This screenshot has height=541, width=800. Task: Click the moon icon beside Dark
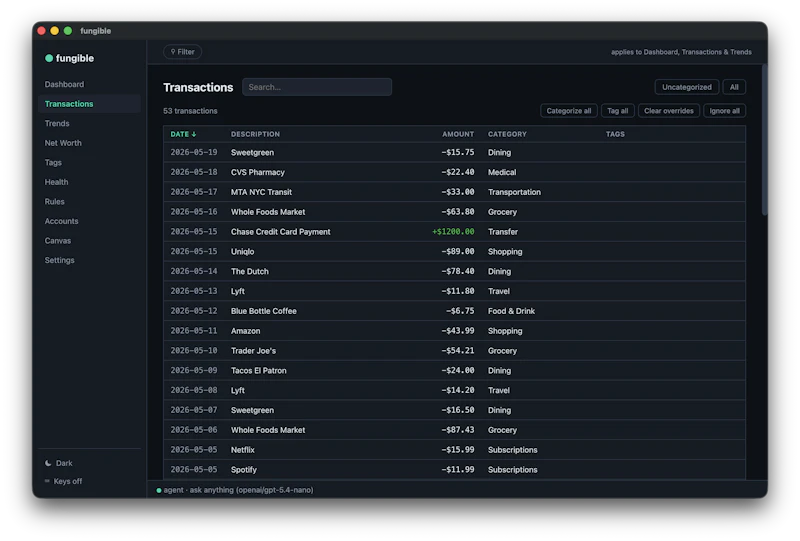pos(48,463)
